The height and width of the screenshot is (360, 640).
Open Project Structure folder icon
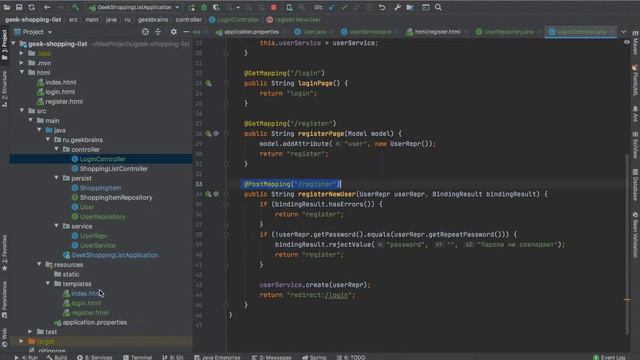[410, 7]
